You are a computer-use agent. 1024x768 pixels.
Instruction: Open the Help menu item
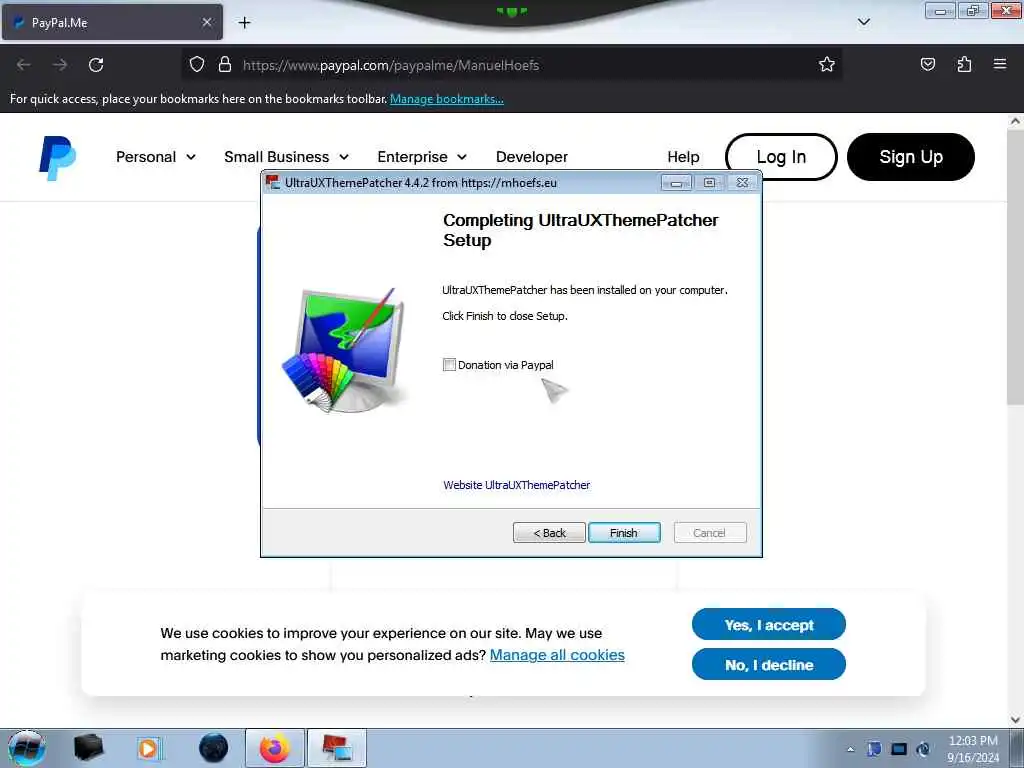[683, 157]
